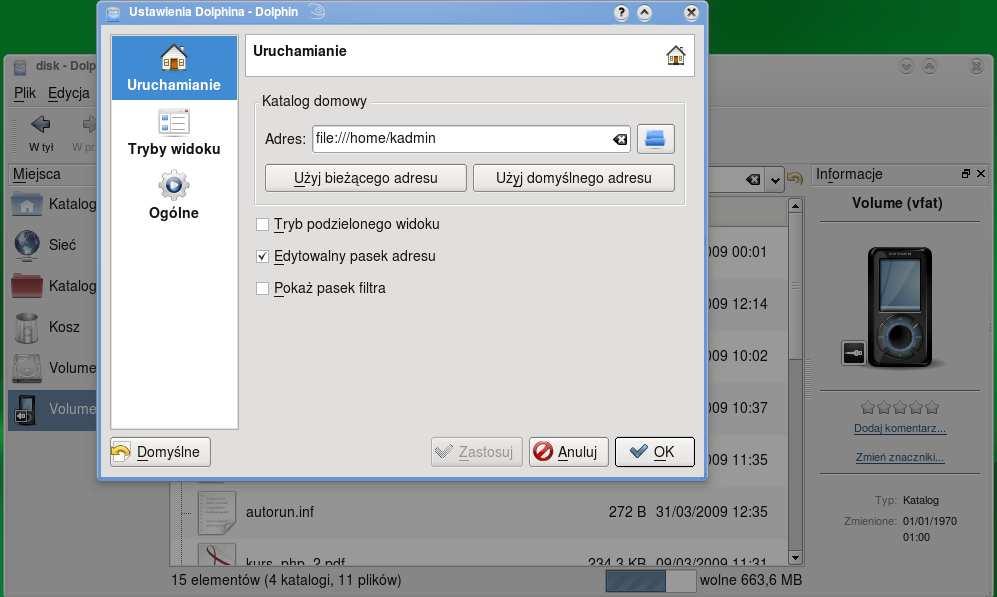Click the PDF file icon in list
Screen dimensions: 997x597
click(x=216, y=555)
